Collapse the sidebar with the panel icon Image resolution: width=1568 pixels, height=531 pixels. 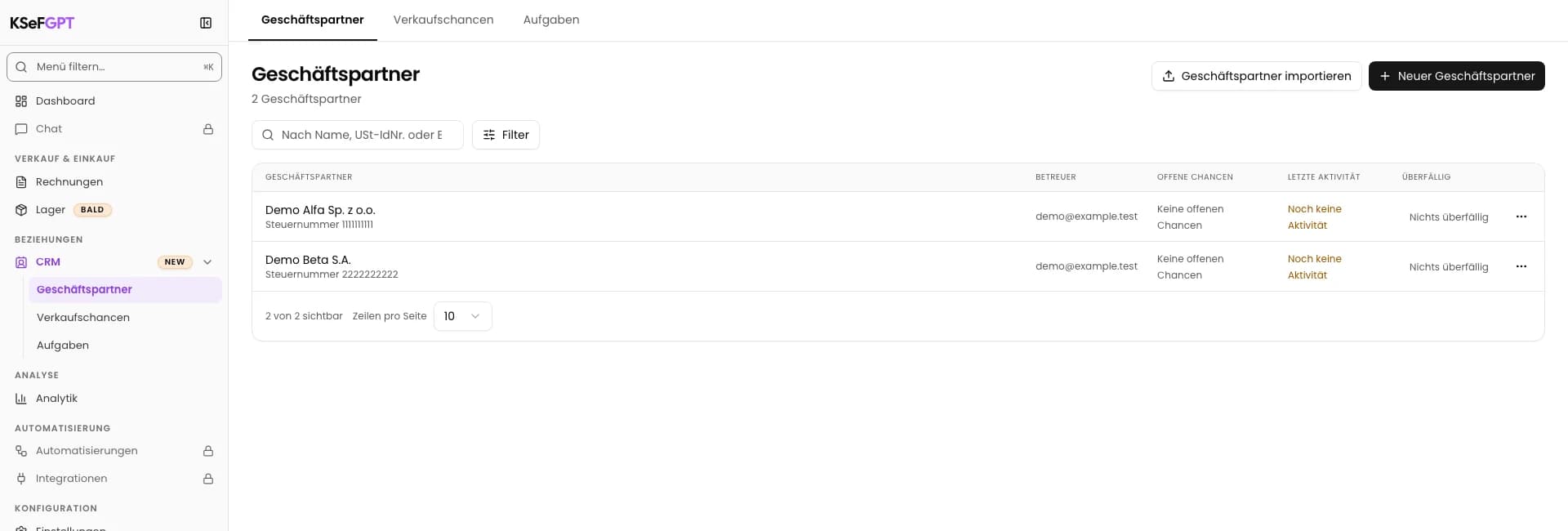coord(206,23)
